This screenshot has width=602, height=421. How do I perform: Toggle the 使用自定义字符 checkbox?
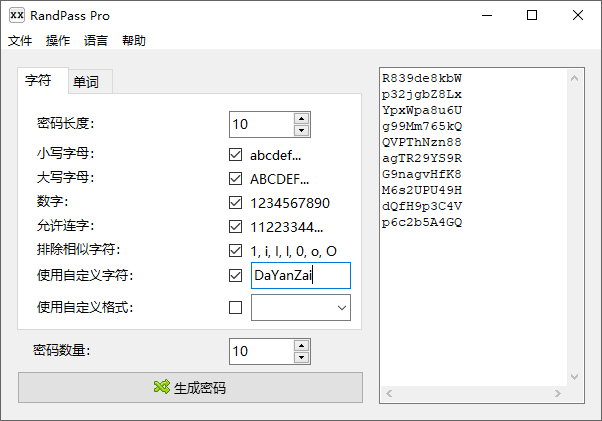(235, 275)
